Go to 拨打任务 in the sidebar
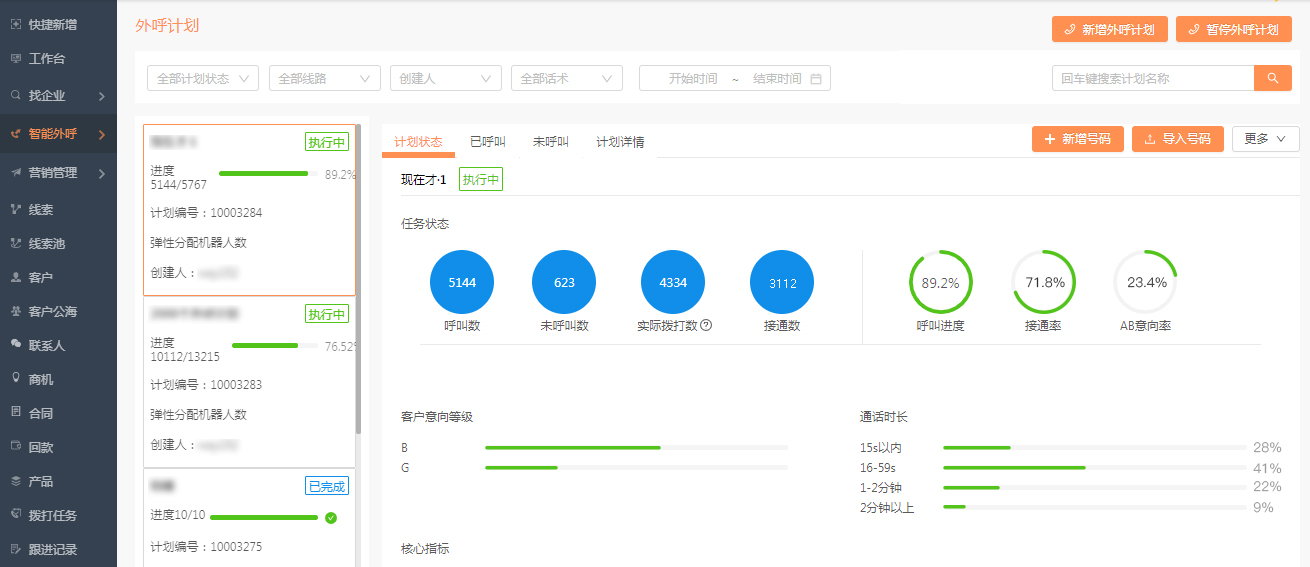Viewport: 1310px width, 567px height. (52, 515)
